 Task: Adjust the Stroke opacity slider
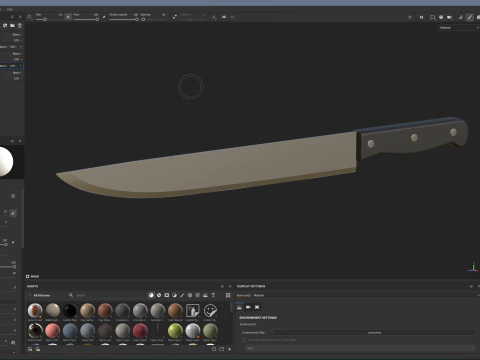(x=124, y=19)
